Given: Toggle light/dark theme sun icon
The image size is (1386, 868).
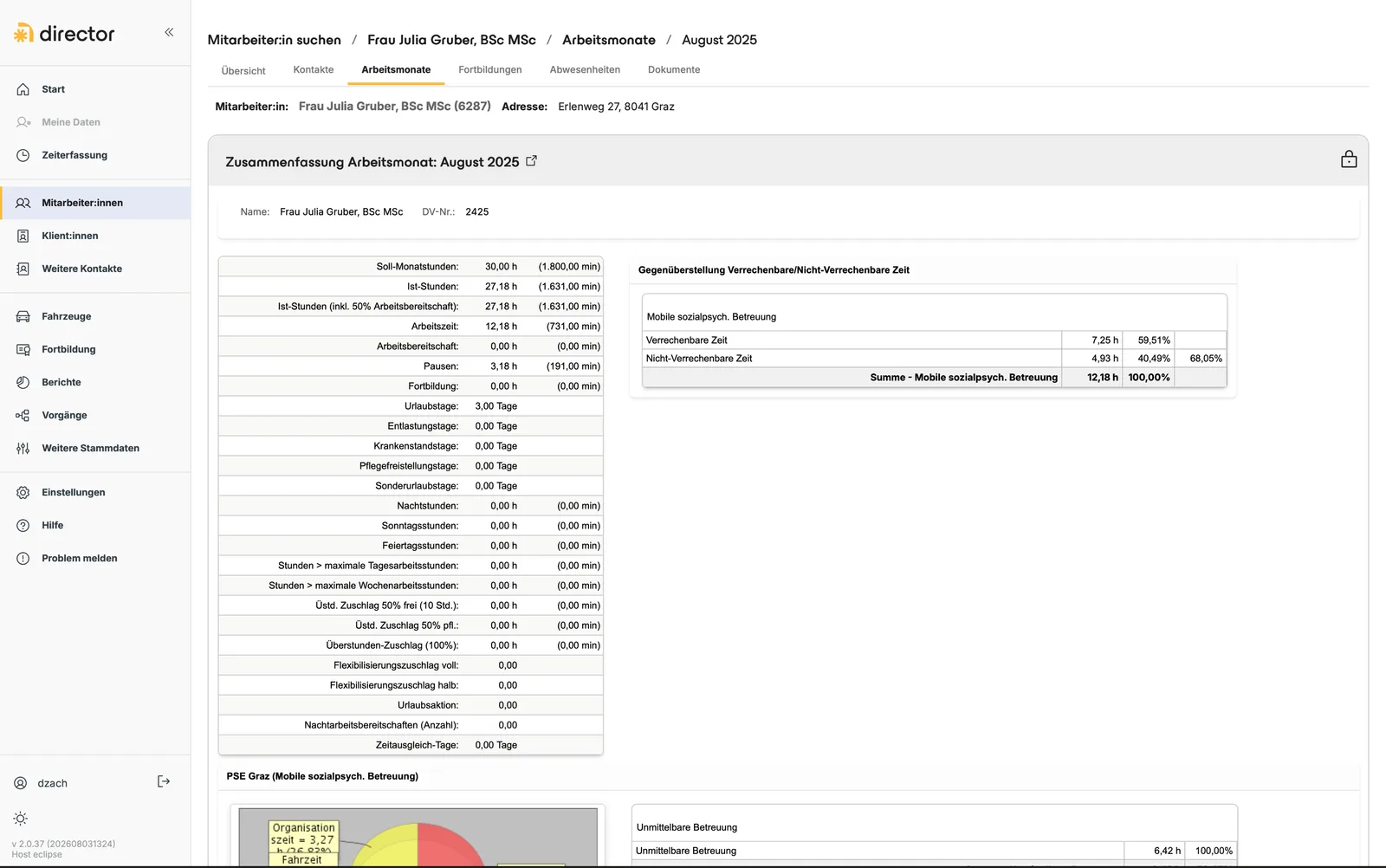Looking at the screenshot, I should point(21,819).
